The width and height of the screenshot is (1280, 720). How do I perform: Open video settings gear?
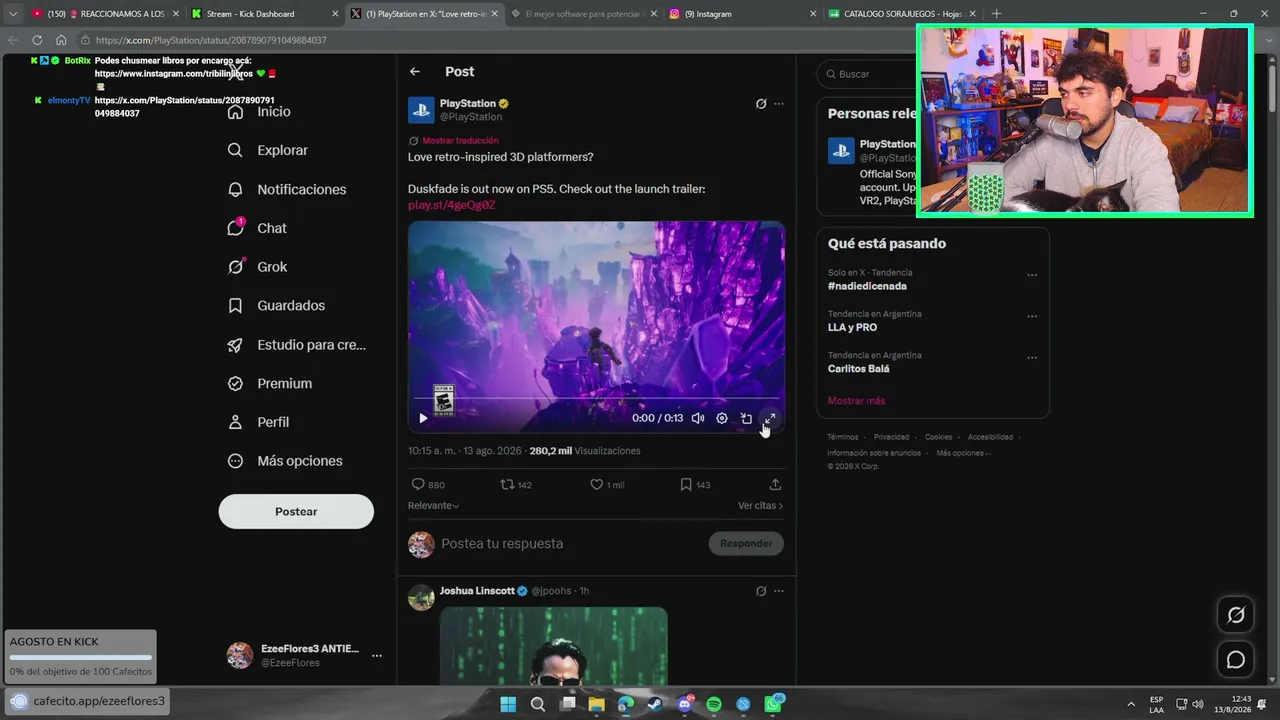722,418
